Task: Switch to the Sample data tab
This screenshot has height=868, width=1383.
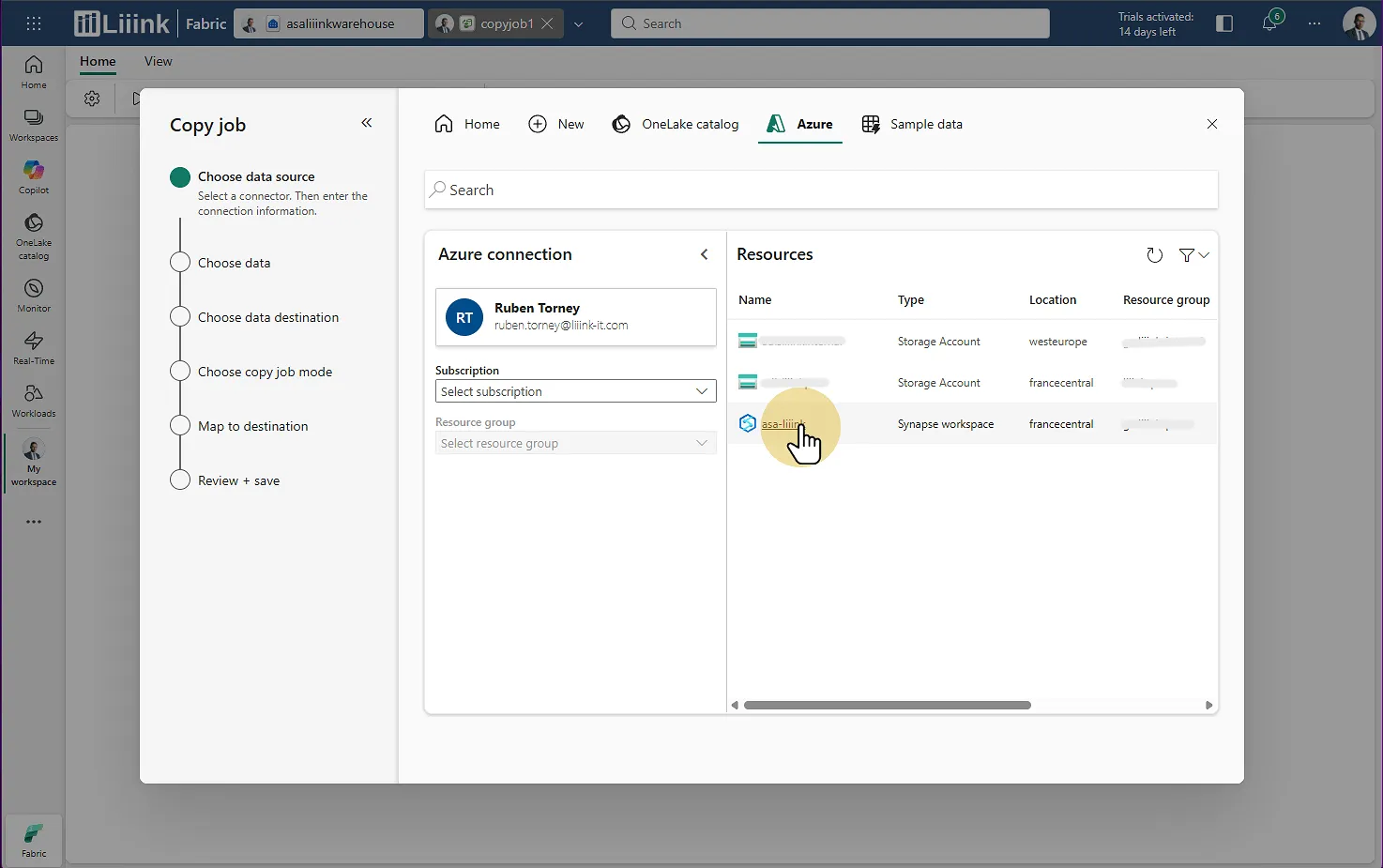Action: (x=912, y=124)
